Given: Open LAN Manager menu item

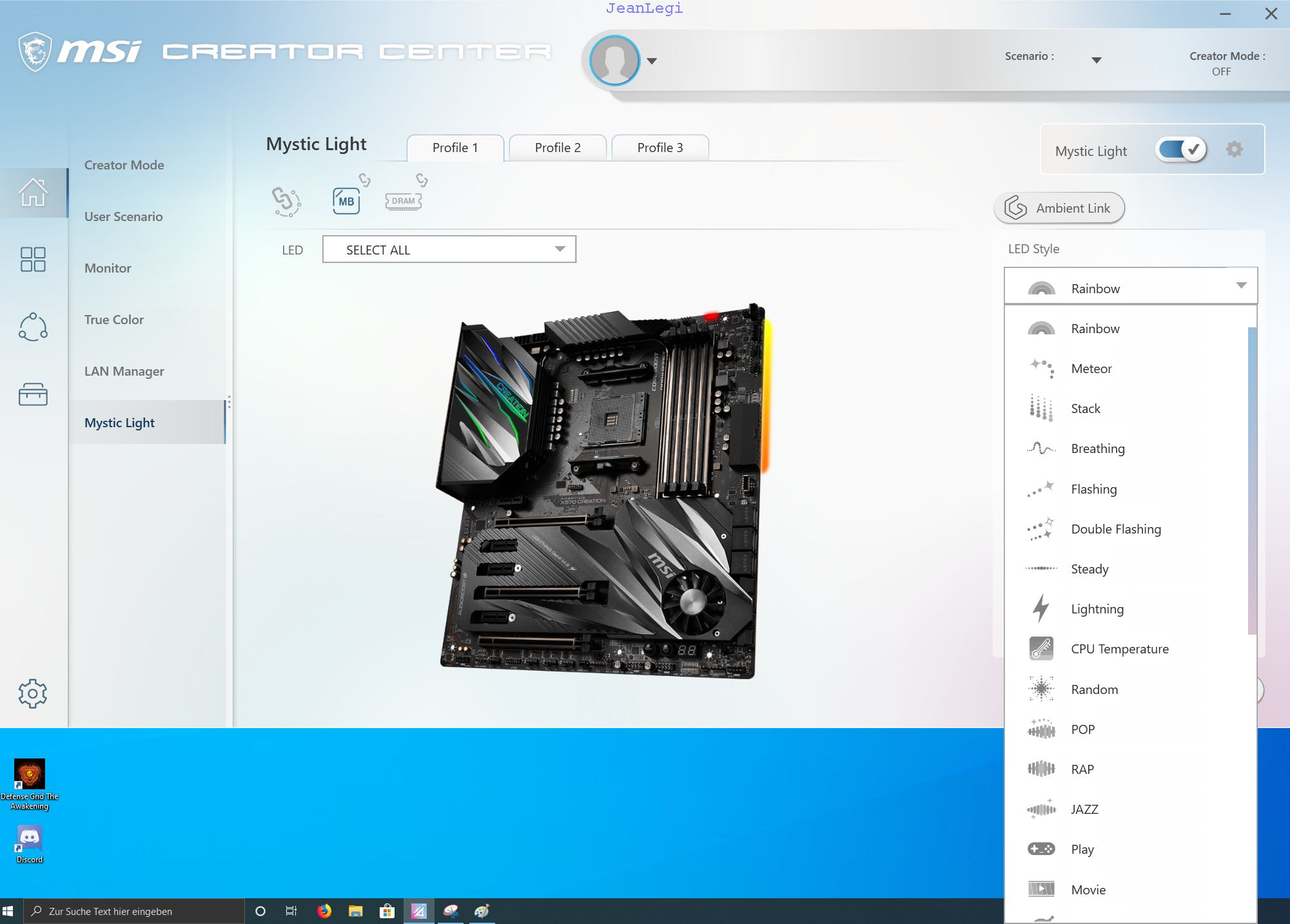Looking at the screenshot, I should [124, 371].
